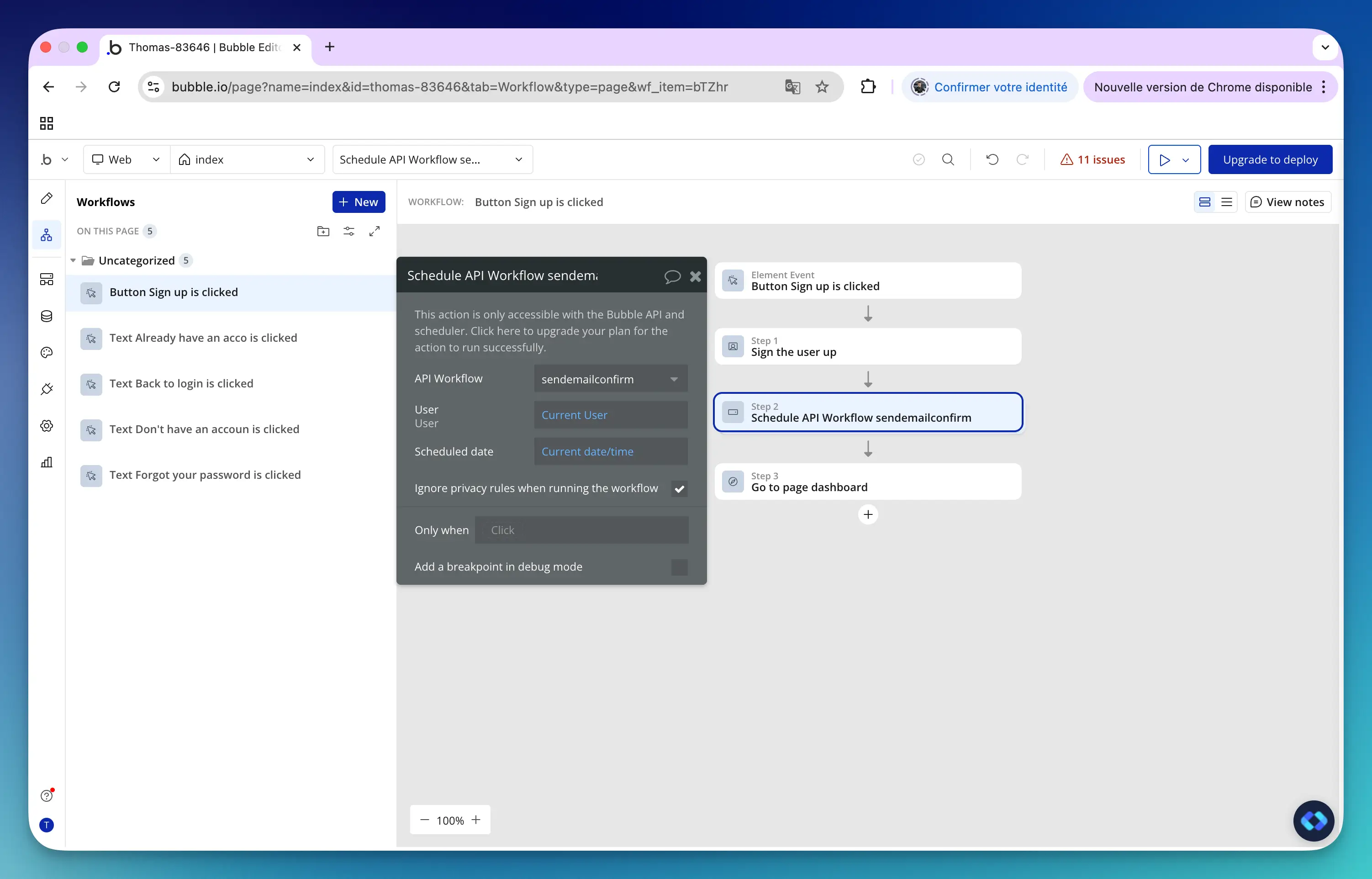
Task: Open the Chrome three-dot menu
Action: 1324,87
